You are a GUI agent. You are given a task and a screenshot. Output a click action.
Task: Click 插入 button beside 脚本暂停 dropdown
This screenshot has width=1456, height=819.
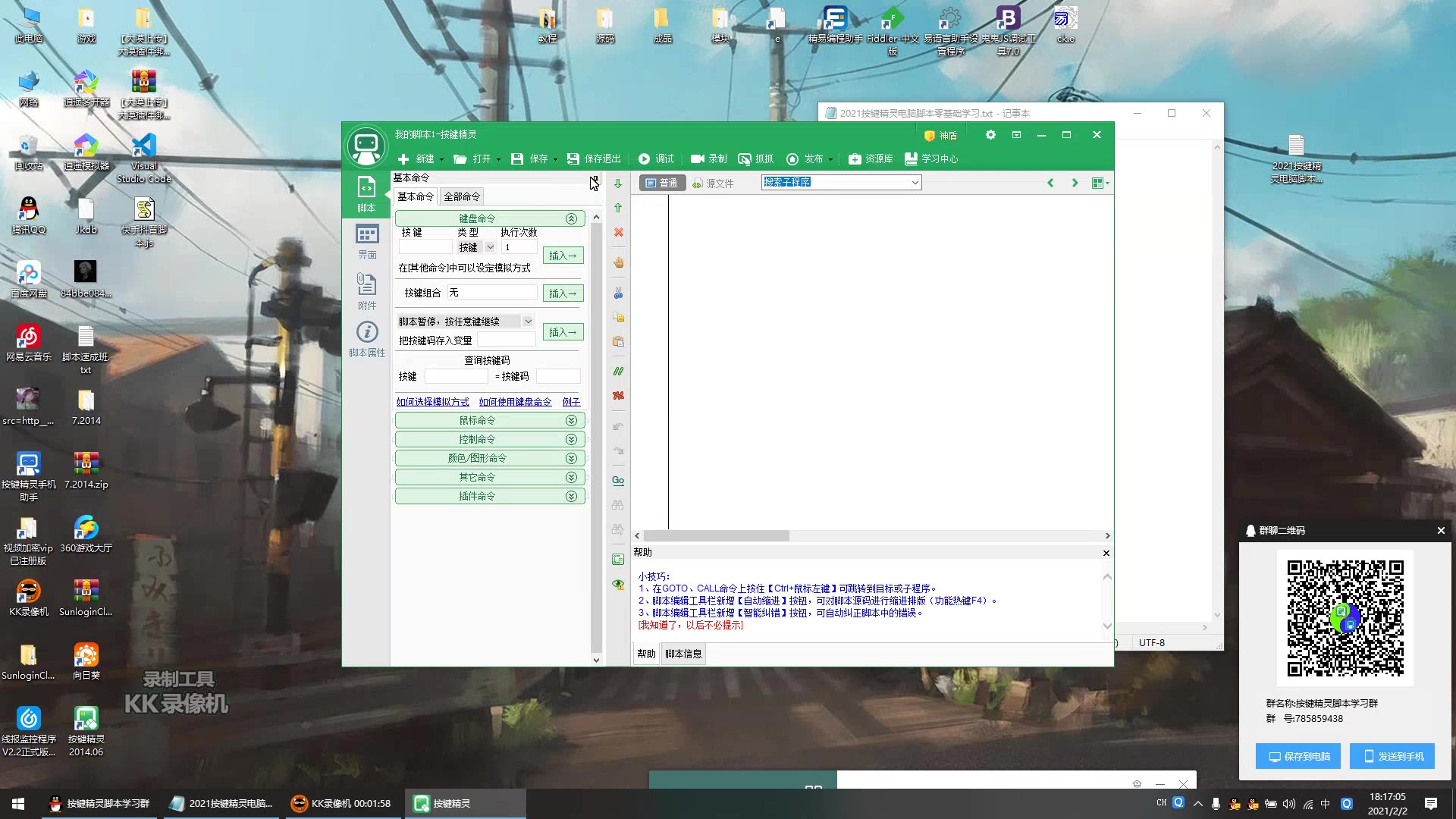pos(563,332)
